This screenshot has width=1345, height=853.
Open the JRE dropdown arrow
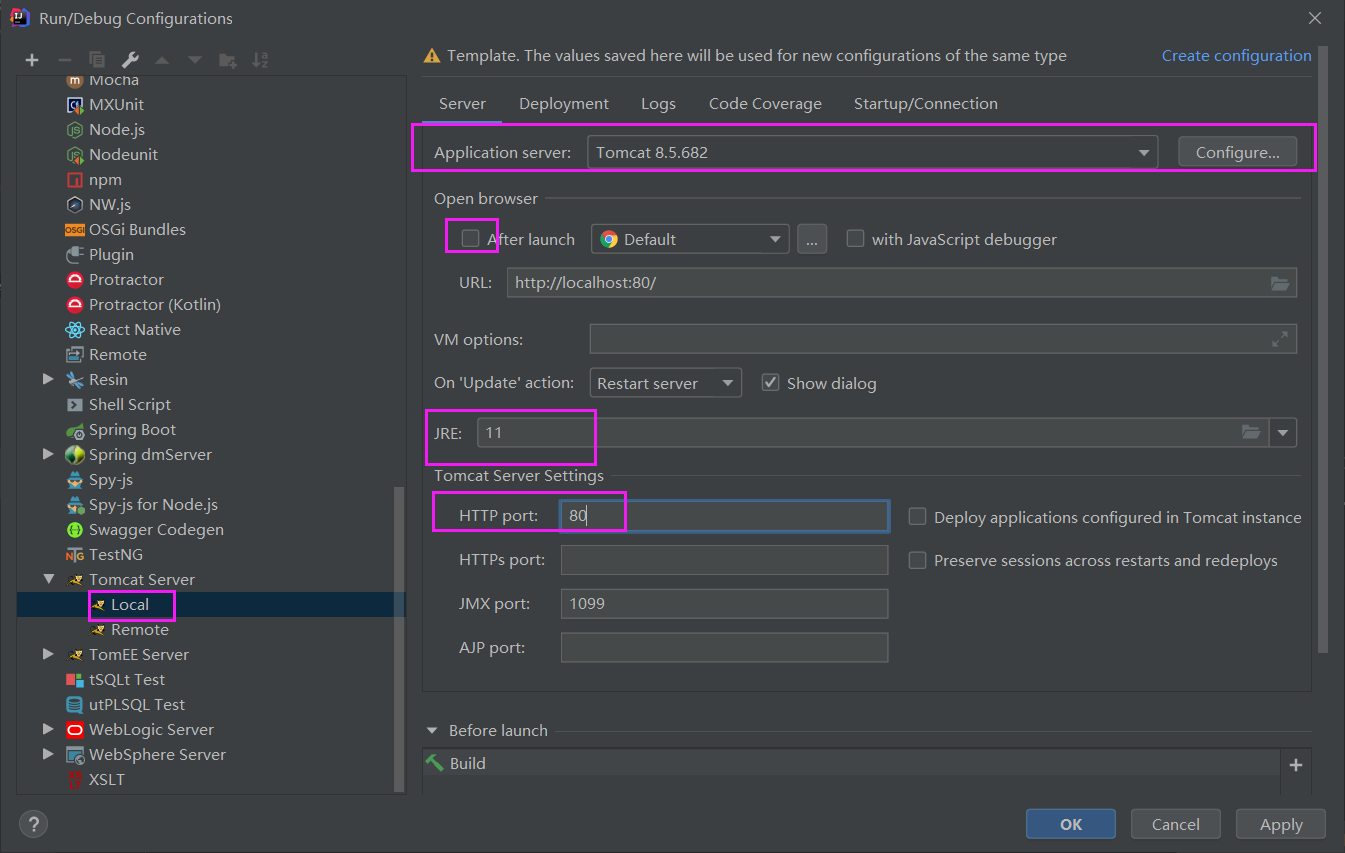click(x=1283, y=432)
